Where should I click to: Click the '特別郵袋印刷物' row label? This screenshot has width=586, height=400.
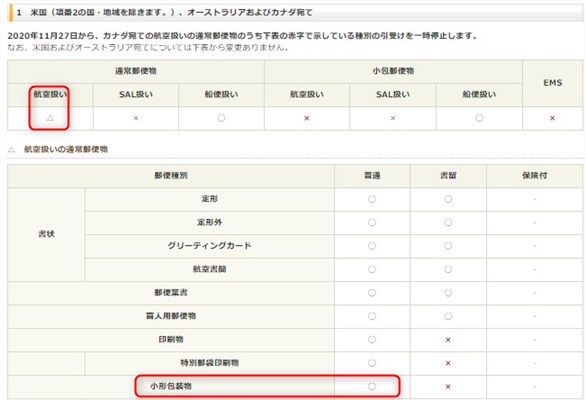click(x=210, y=363)
